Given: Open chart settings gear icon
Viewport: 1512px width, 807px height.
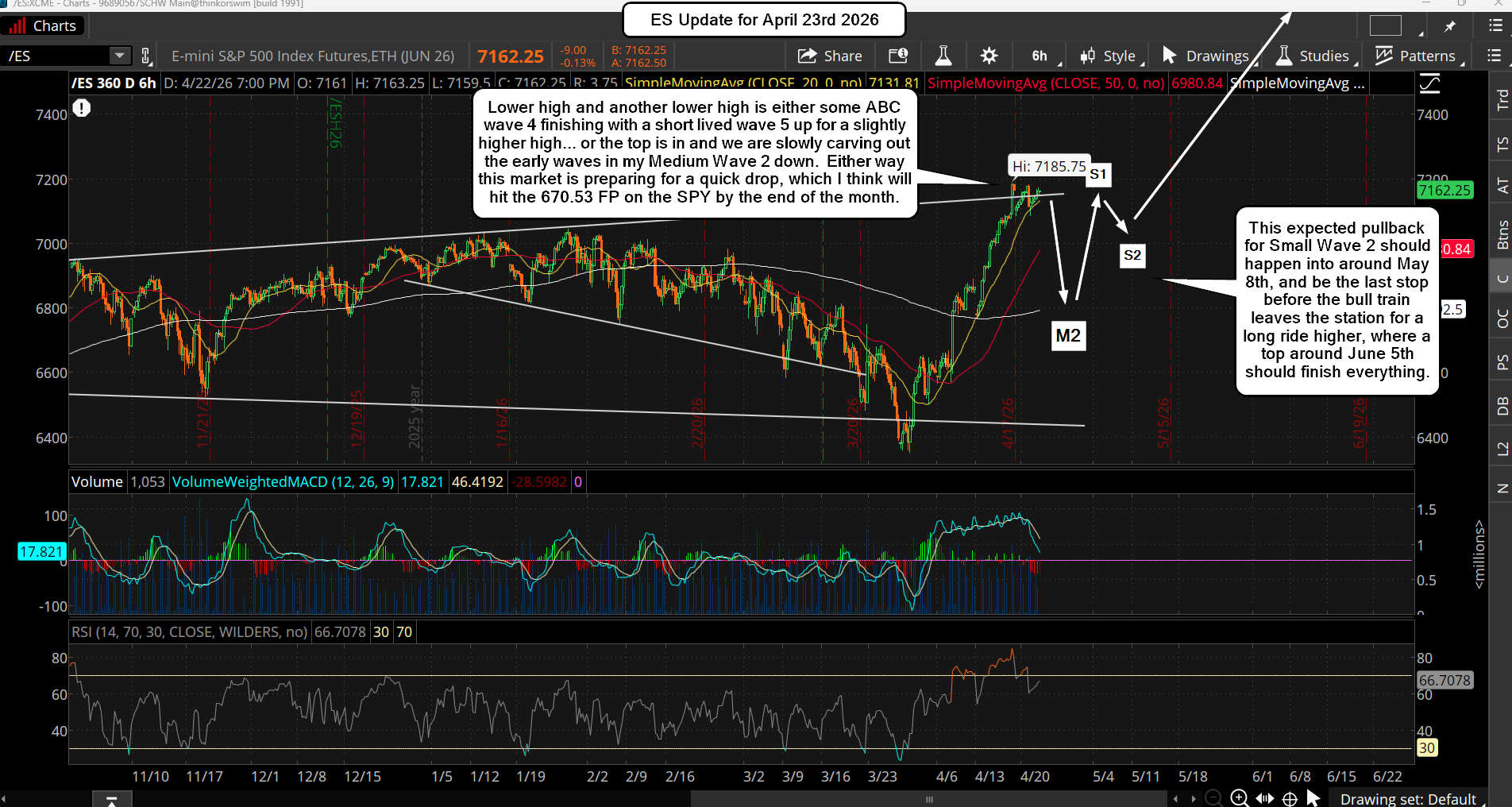Looking at the screenshot, I should 989,56.
